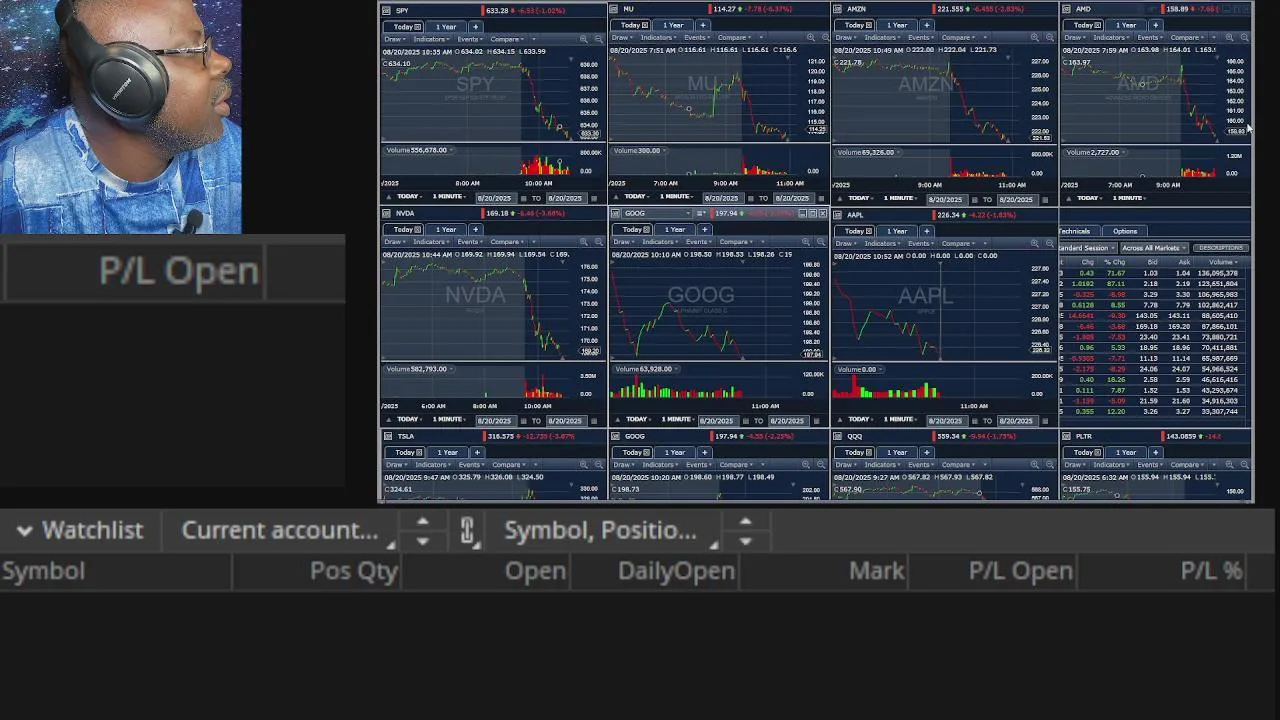Open Compare dropdown on AMD chart
The height and width of the screenshot is (720, 1280).
(x=1189, y=37)
